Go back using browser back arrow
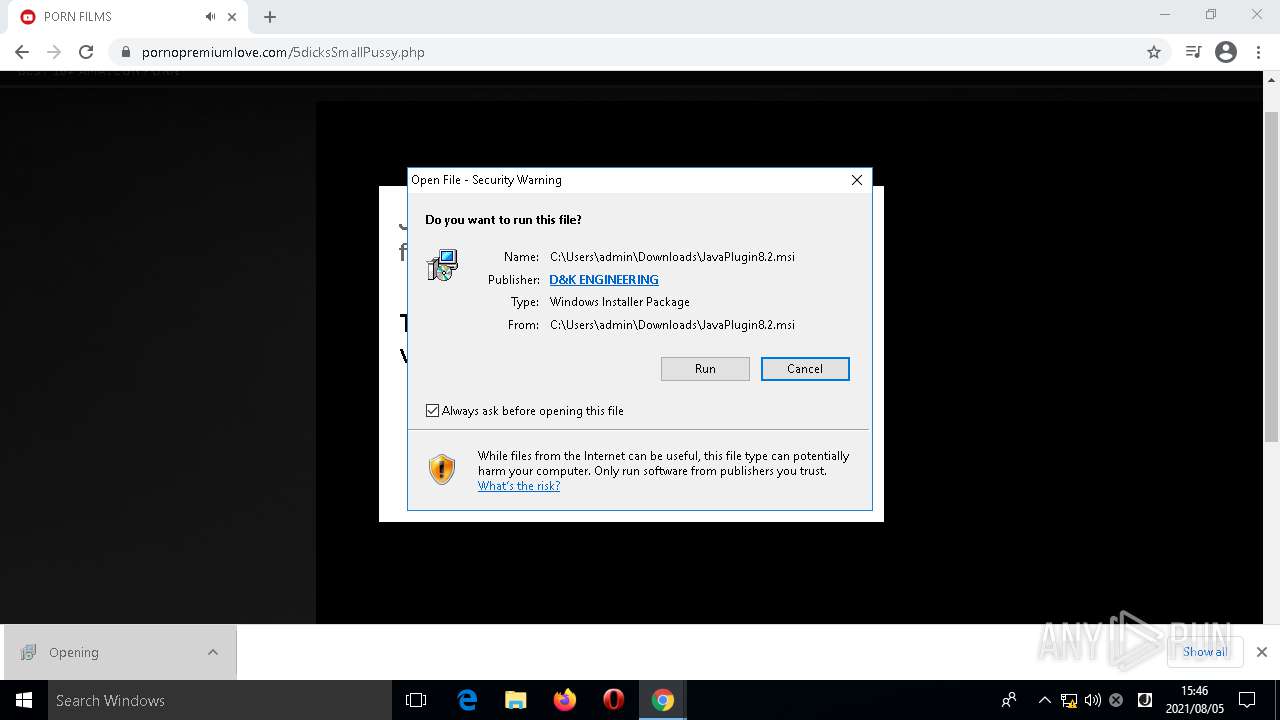Screen dimensions: 1280x720 [22, 52]
